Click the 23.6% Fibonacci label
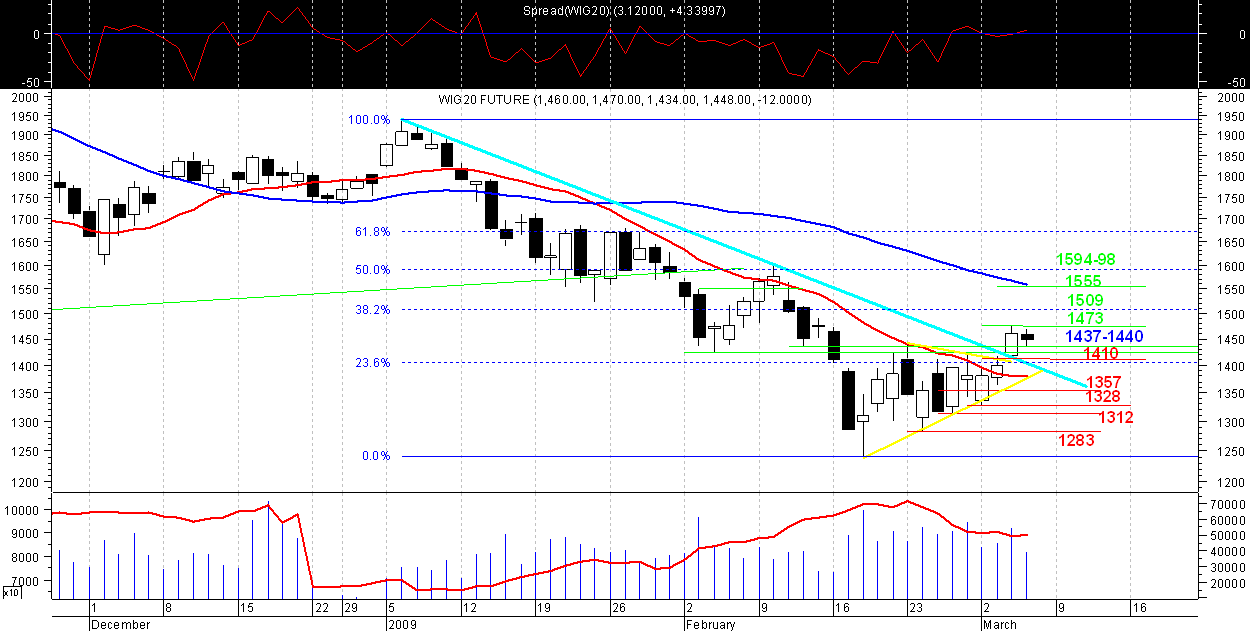This screenshot has height=631, width=1250. coord(372,363)
